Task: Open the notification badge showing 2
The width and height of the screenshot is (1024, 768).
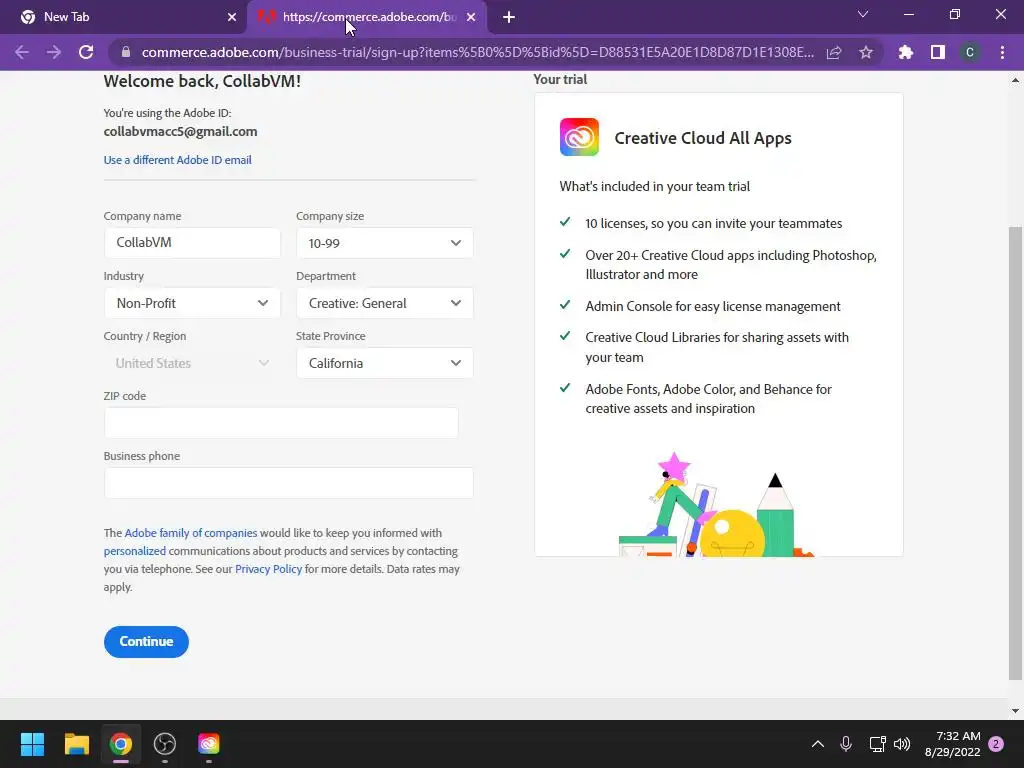Action: point(996,744)
